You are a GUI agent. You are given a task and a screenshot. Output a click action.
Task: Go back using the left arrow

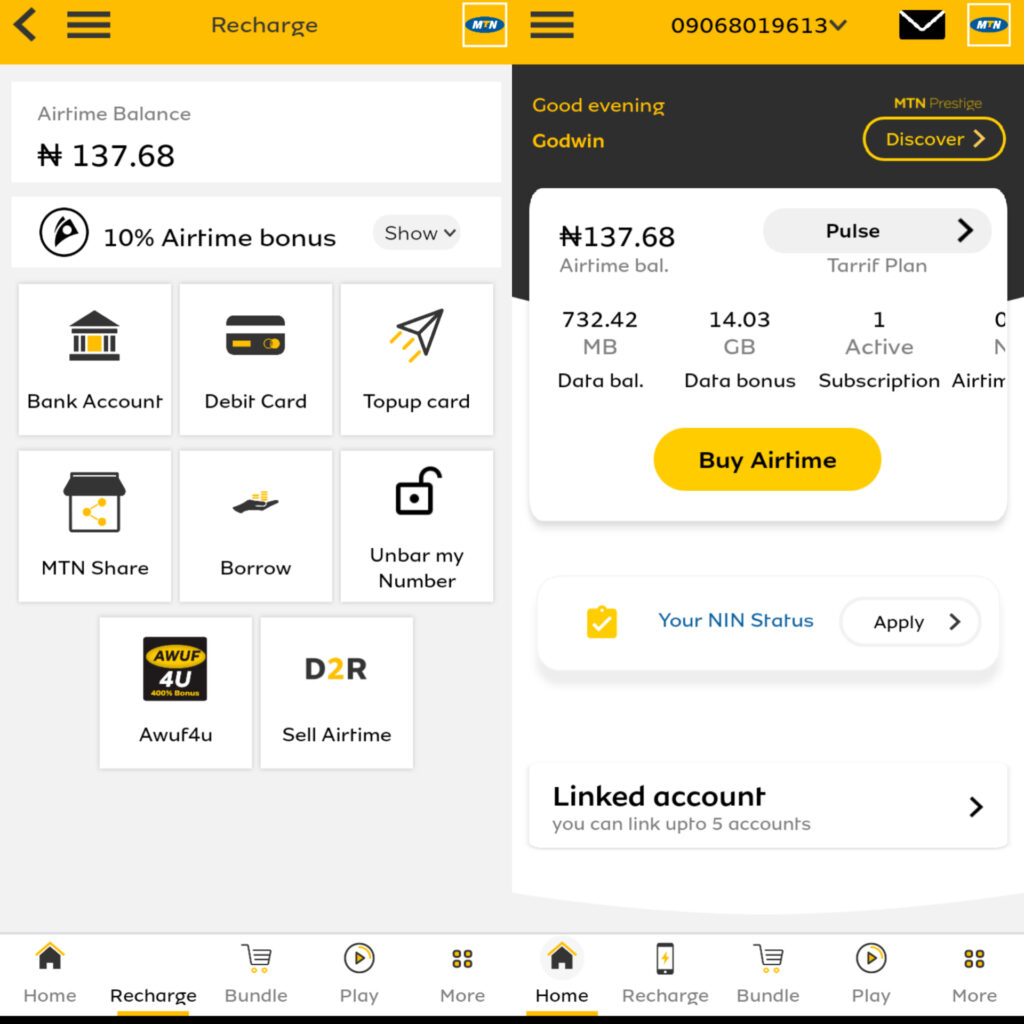tap(25, 25)
